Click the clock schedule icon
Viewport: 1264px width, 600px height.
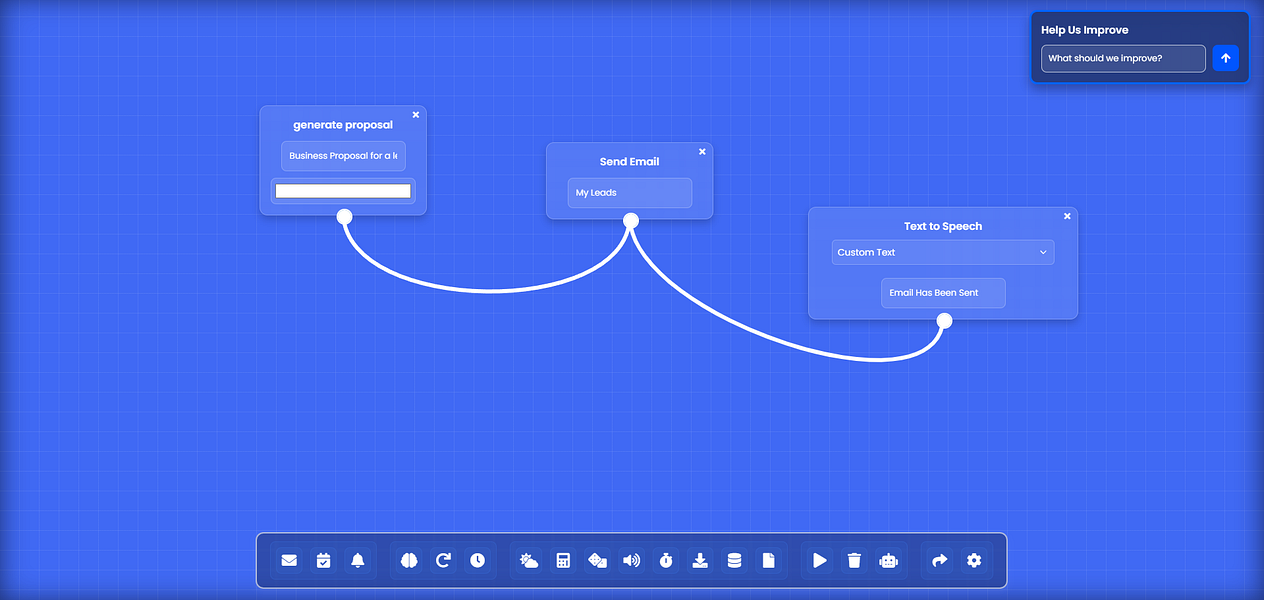477,560
